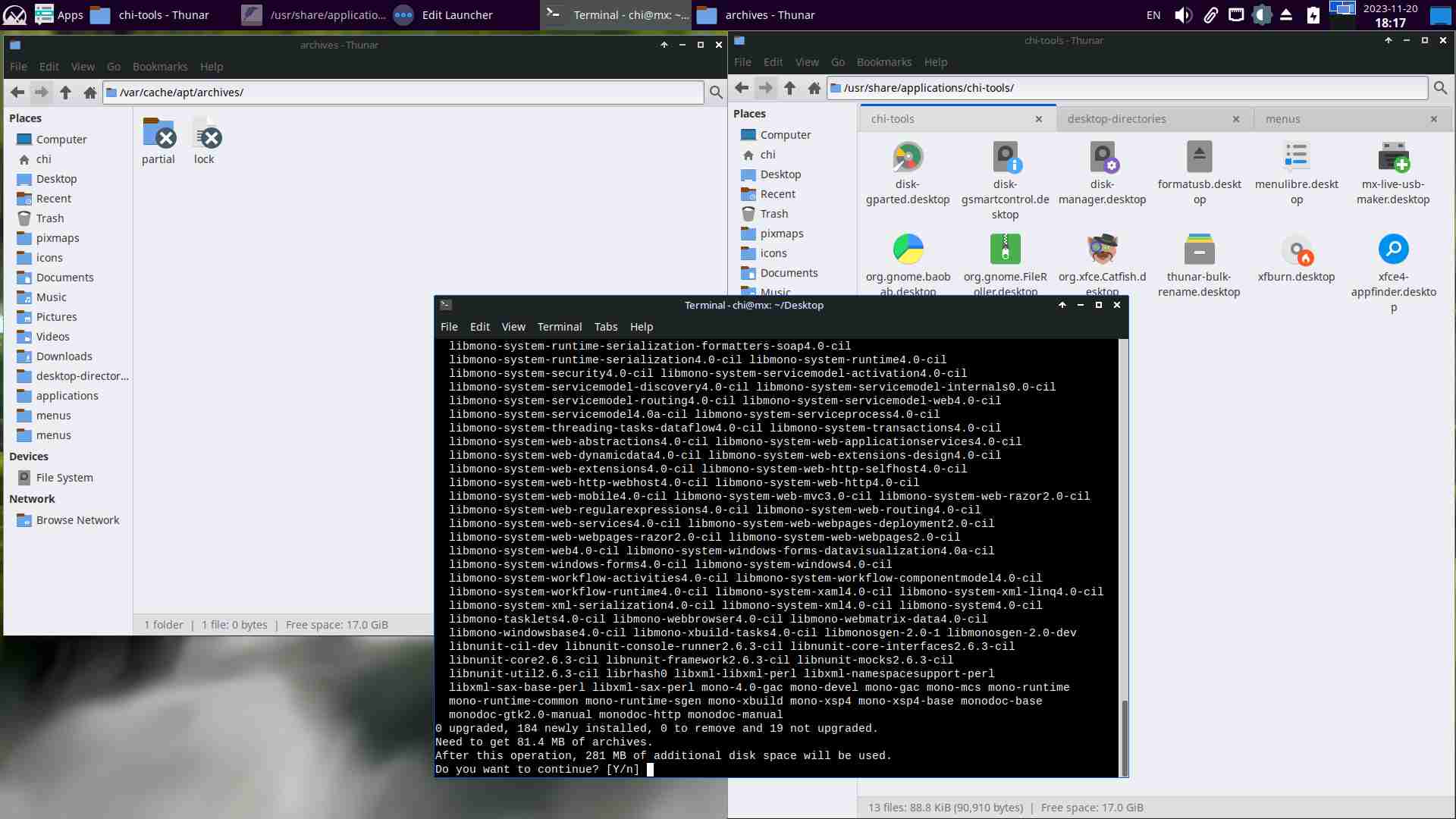The height and width of the screenshot is (819, 1456).
Task: Select the formatusb.desktop file icon
Action: 1199,158
